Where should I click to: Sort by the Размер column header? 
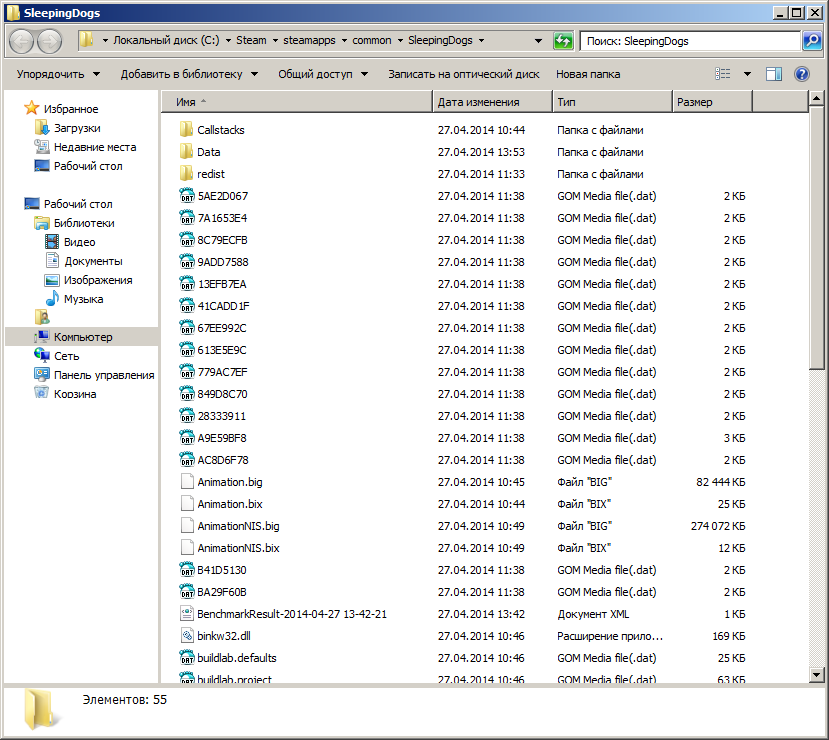click(712, 101)
